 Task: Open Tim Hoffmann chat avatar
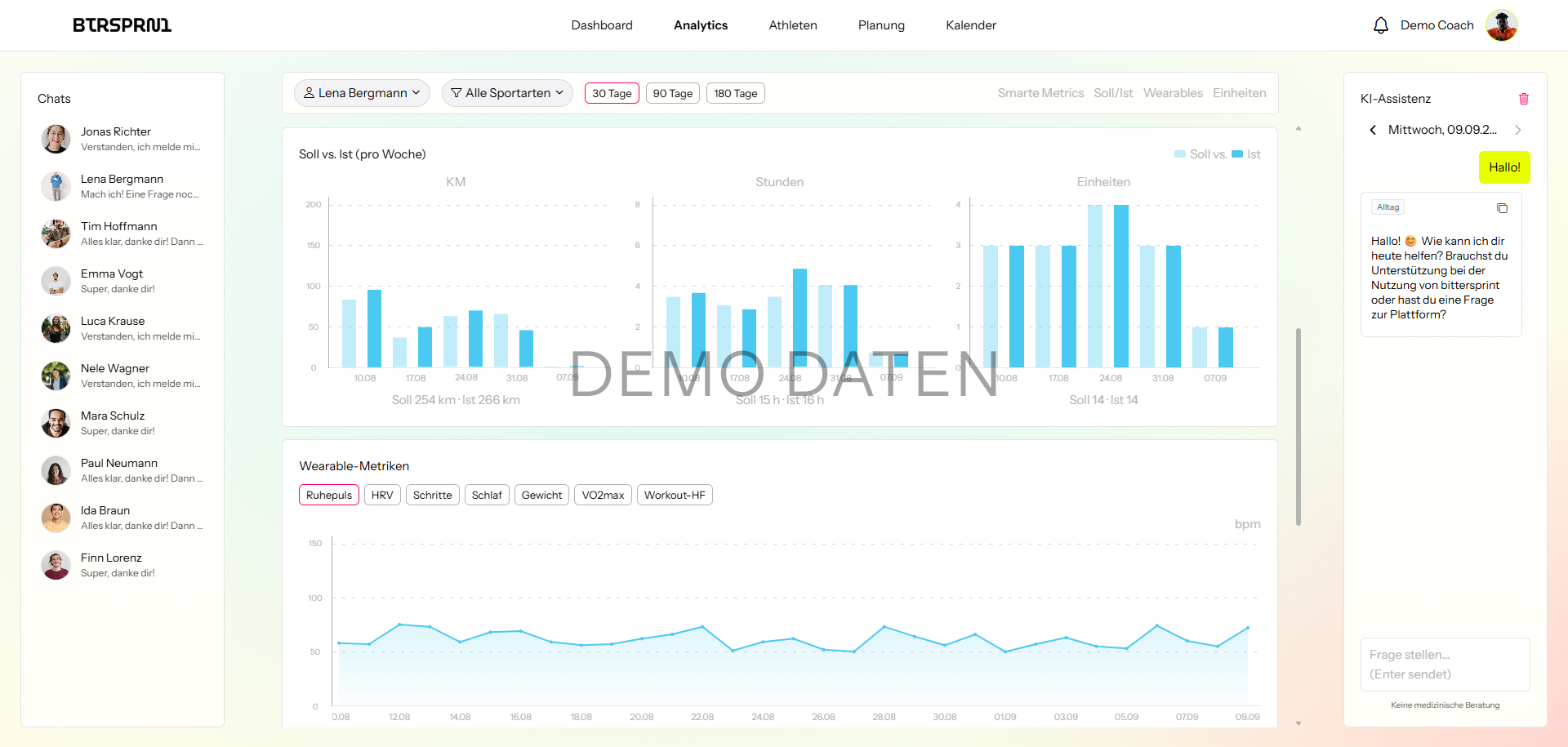(x=56, y=233)
